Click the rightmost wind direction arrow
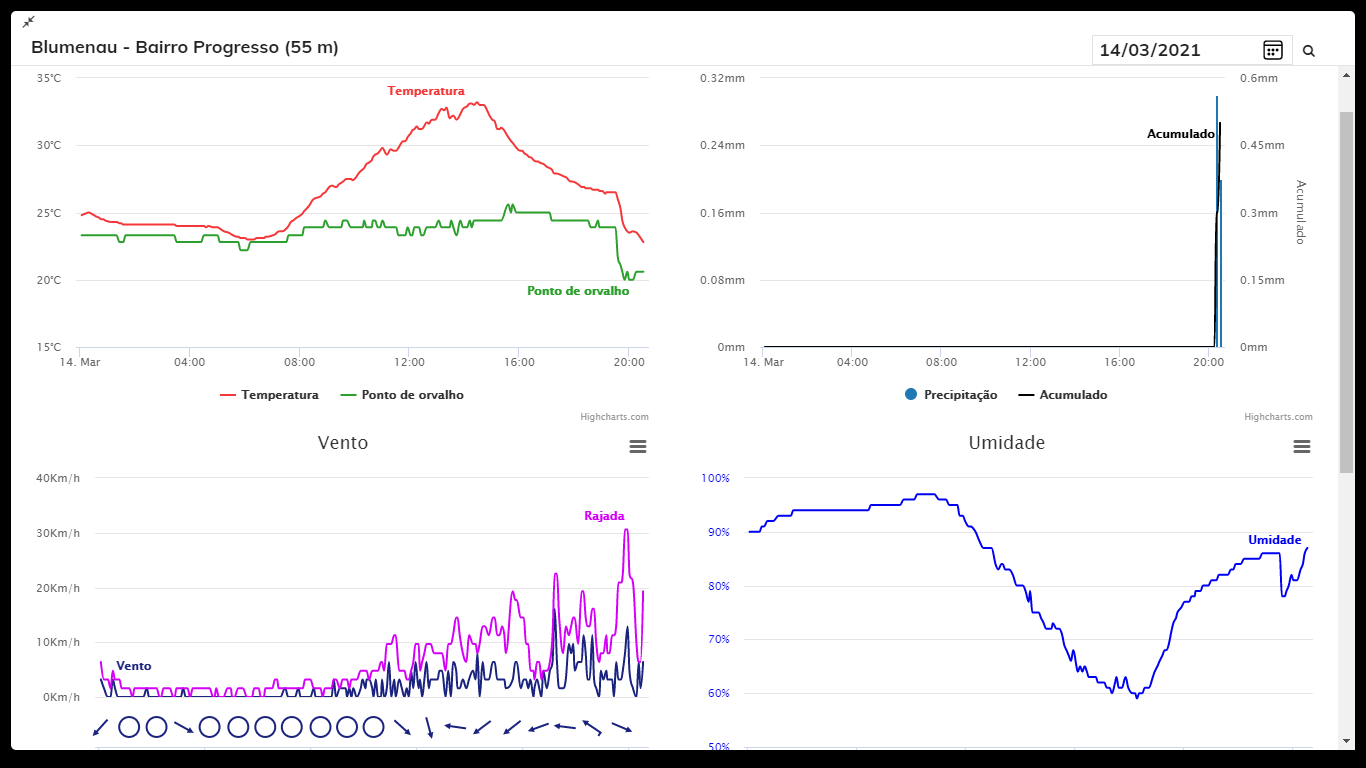This screenshot has width=1366, height=768. pyautogui.click(x=621, y=727)
